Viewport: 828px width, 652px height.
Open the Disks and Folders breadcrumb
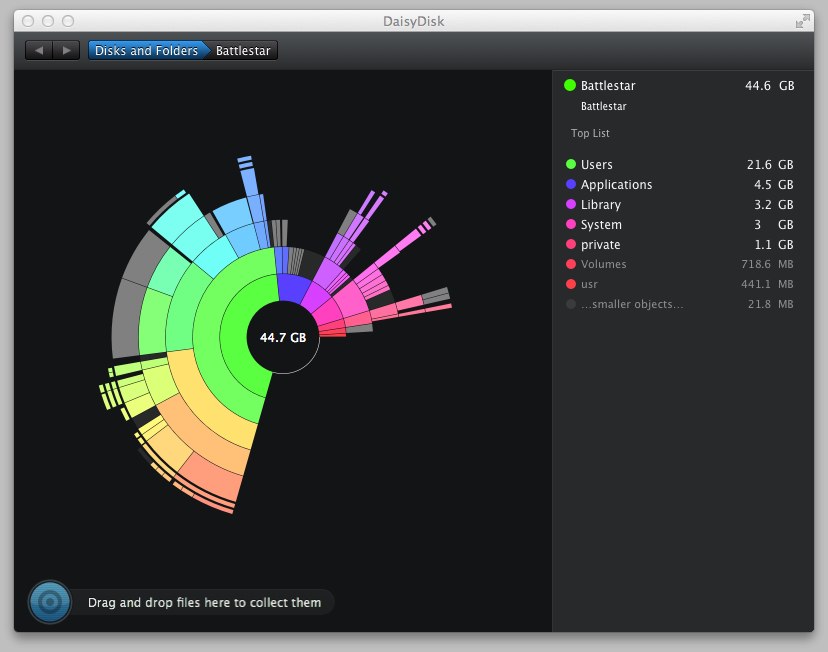146,50
